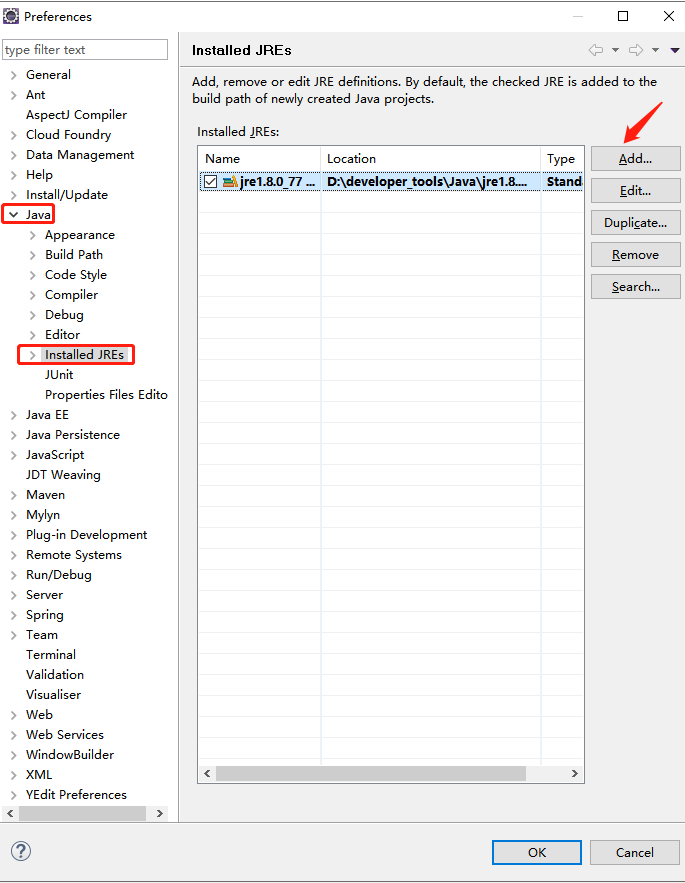Viewport: 685px width, 883px height.
Task: Expand the Ant tree node
Action: pos(14,95)
